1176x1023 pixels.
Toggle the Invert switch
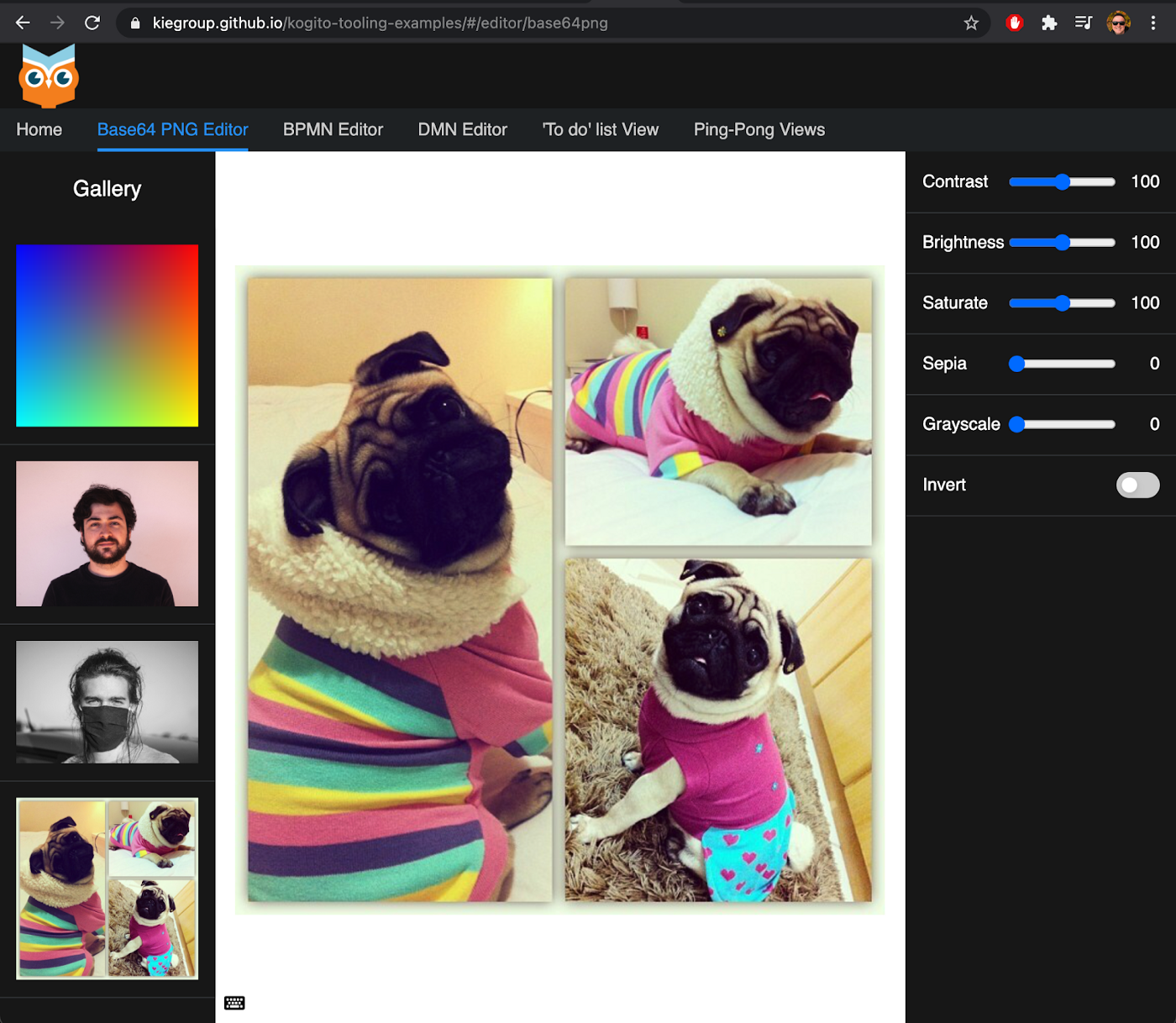coord(1137,485)
